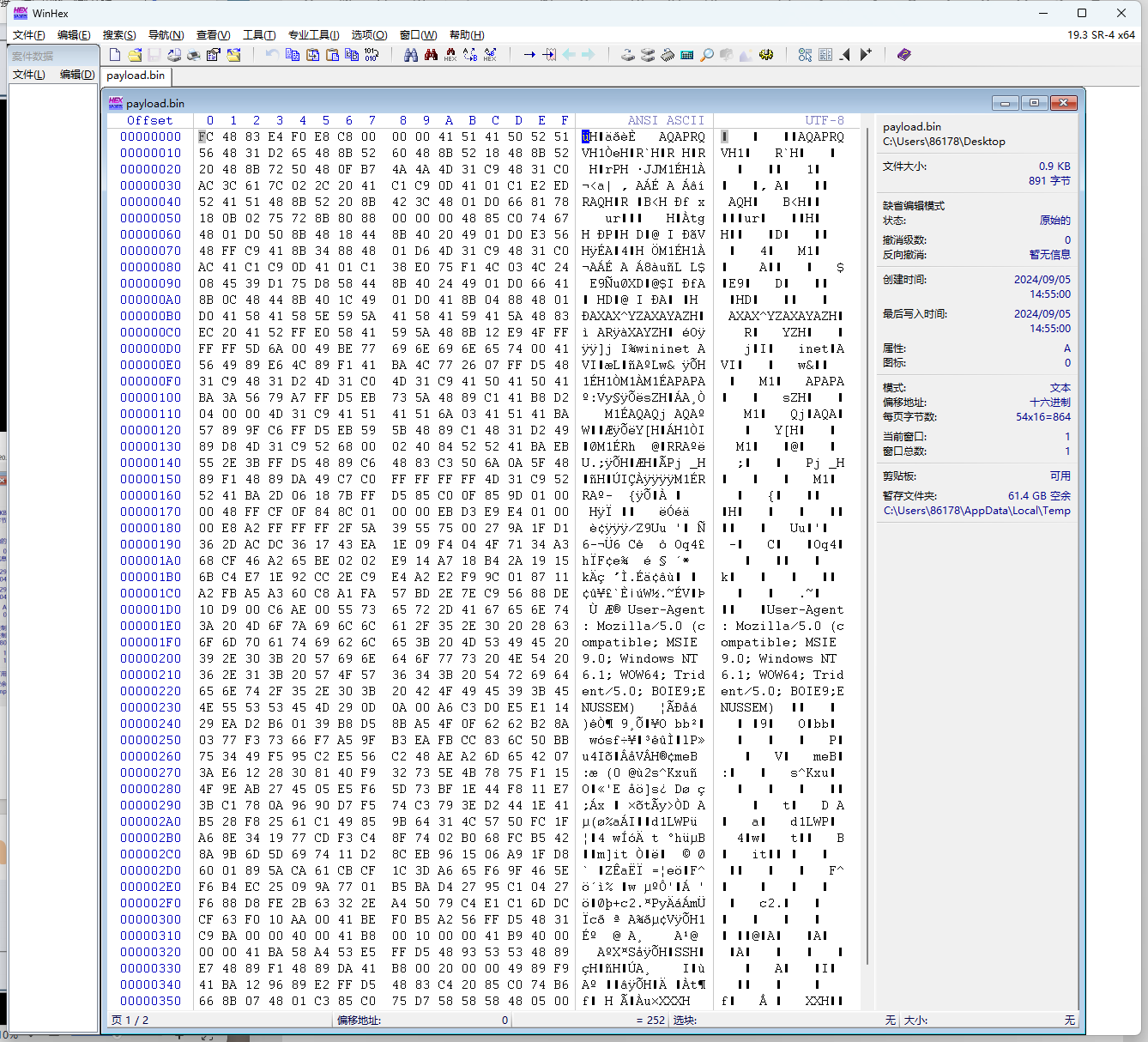The image size is (1148, 1042).
Task: Click the Open Disk drives icon
Action: click(647, 54)
